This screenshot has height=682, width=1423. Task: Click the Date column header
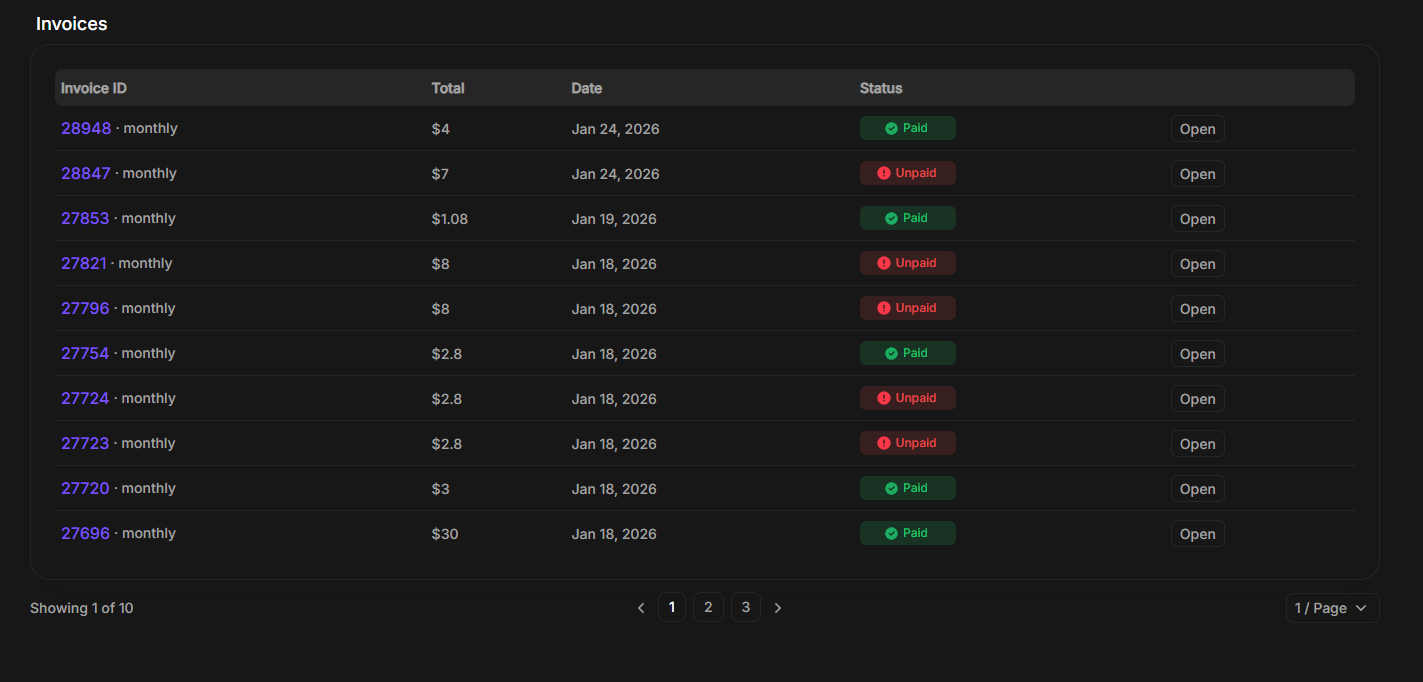586,88
